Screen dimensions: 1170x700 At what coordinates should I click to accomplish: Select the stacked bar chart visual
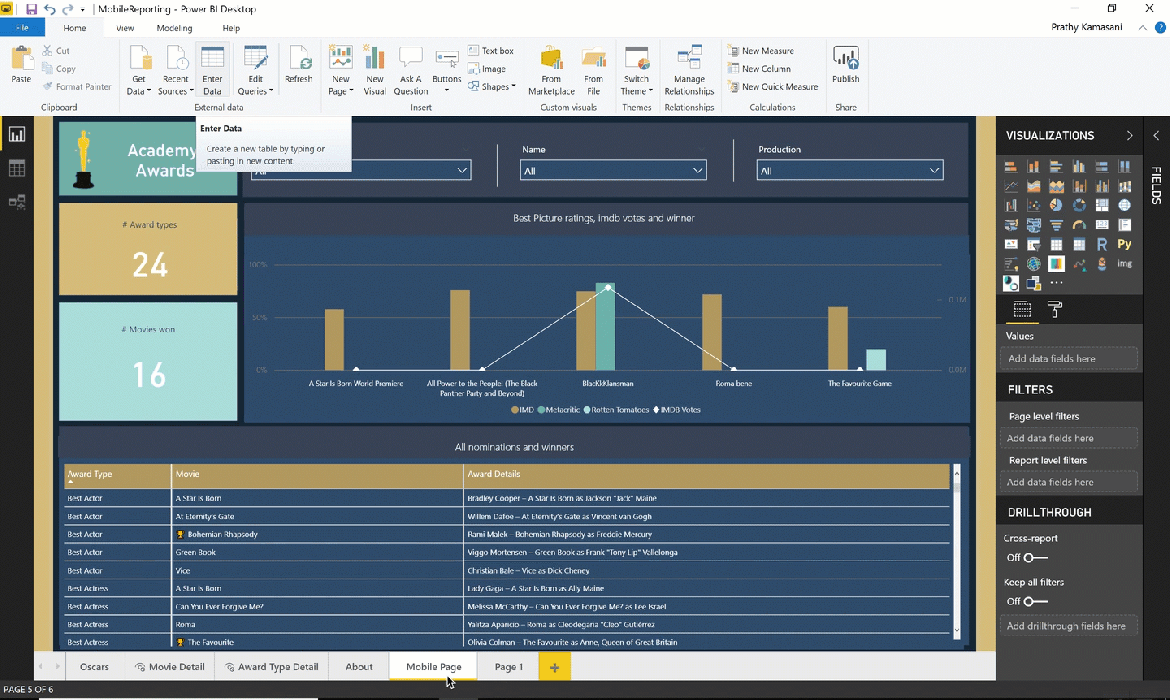point(1010,166)
